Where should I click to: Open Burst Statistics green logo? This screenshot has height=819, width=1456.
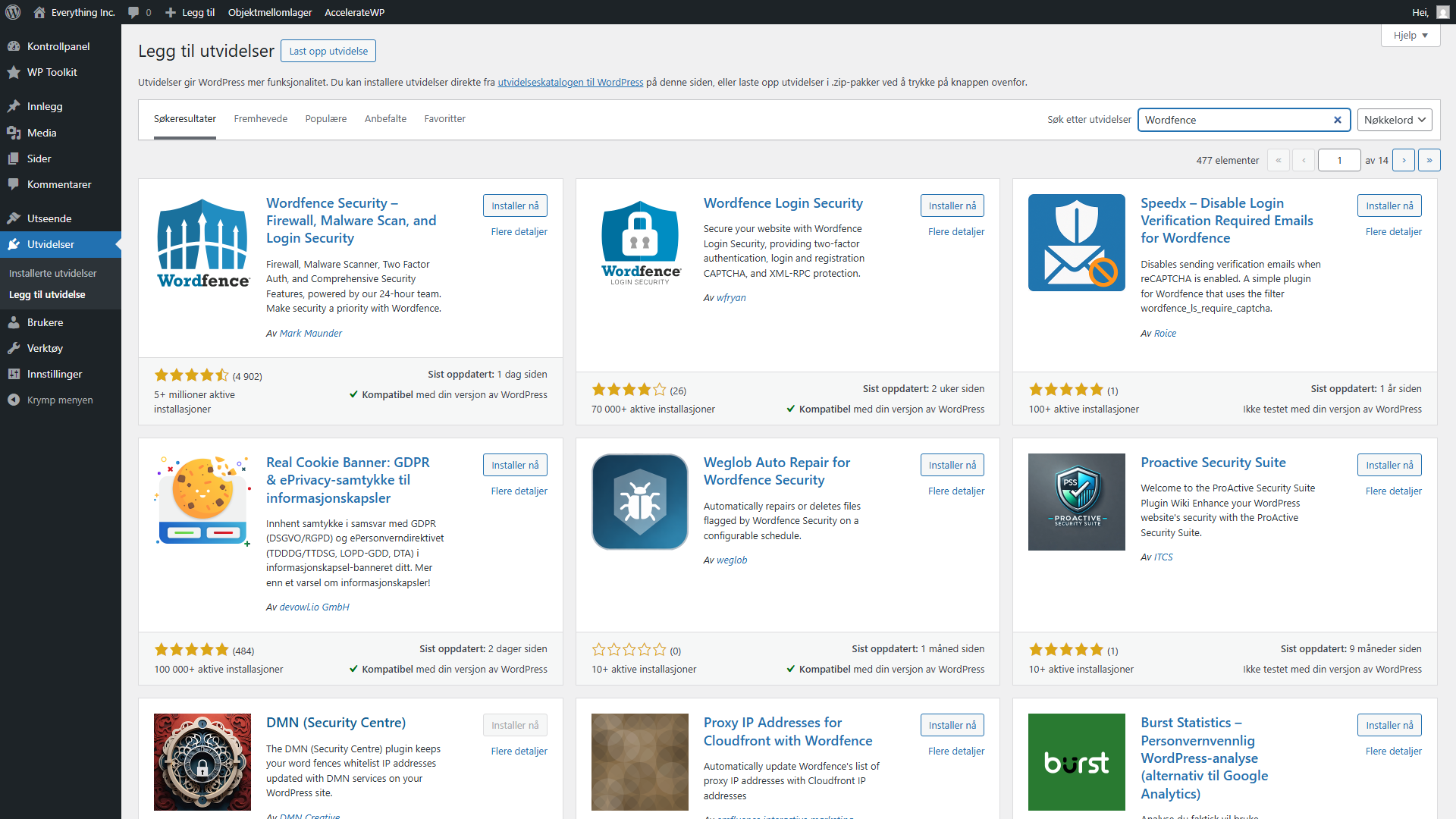(x=1077, y=762)
